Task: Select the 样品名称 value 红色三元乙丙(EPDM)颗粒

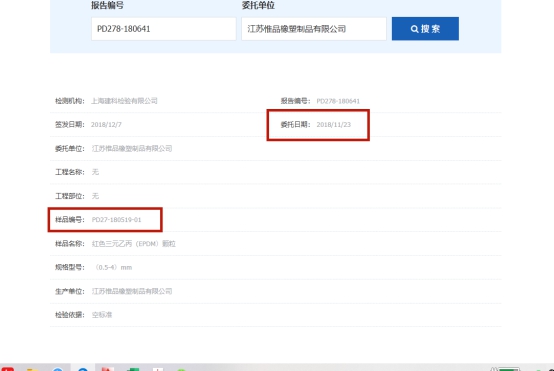Action: [x=134, y=244]
